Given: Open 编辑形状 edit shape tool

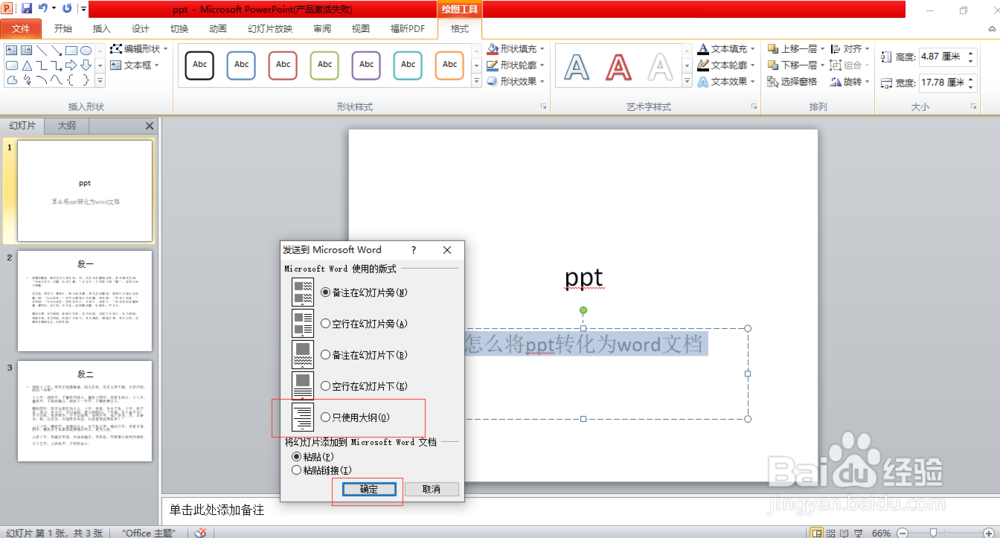Looking at the screenshot, I should 138,49.
